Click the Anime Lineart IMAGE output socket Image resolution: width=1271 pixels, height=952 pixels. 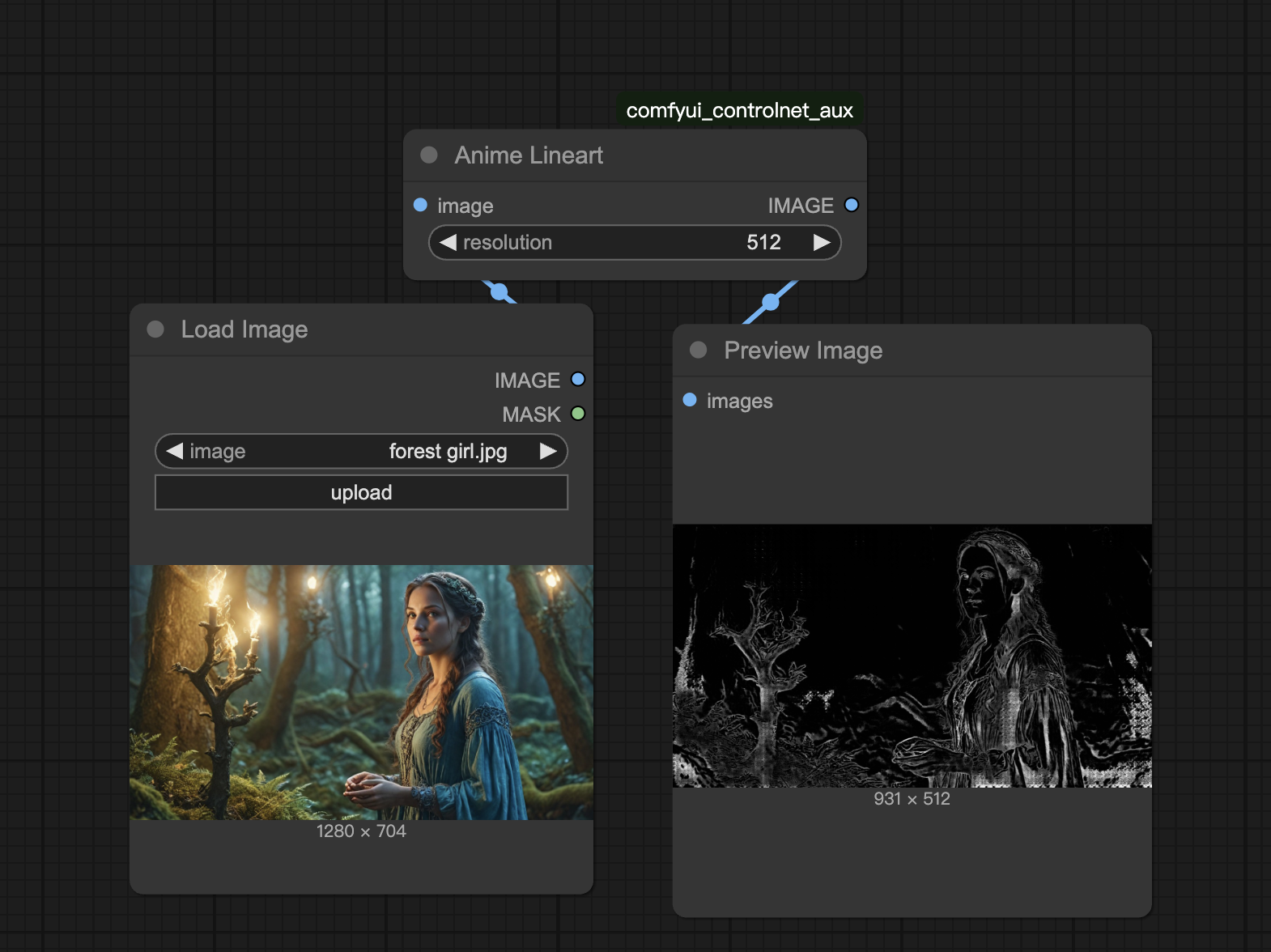[x=851, y=205]
